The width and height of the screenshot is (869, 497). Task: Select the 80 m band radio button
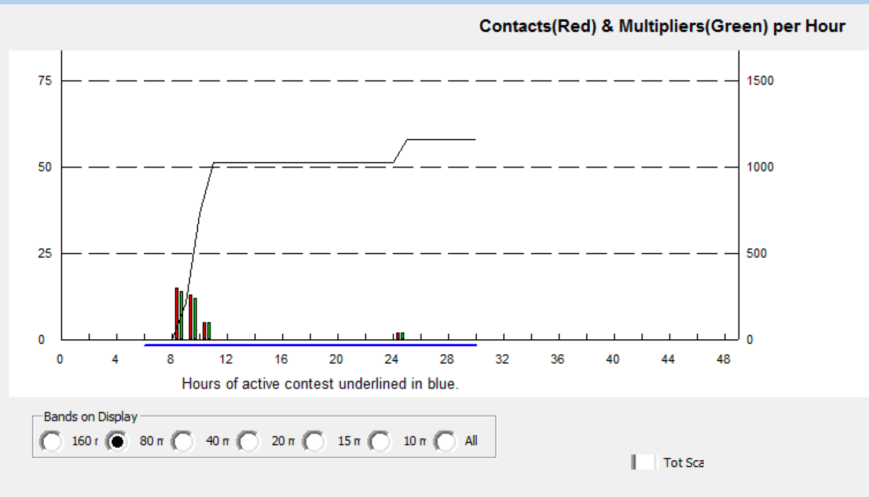(117, 441)
